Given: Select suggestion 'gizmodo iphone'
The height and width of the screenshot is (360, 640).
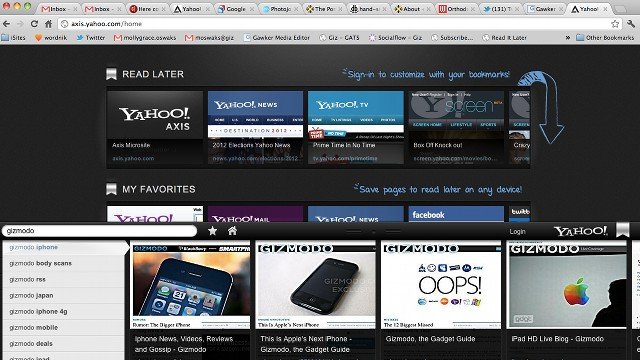Looking at the screenshot, I should click(x=65, y=247).
